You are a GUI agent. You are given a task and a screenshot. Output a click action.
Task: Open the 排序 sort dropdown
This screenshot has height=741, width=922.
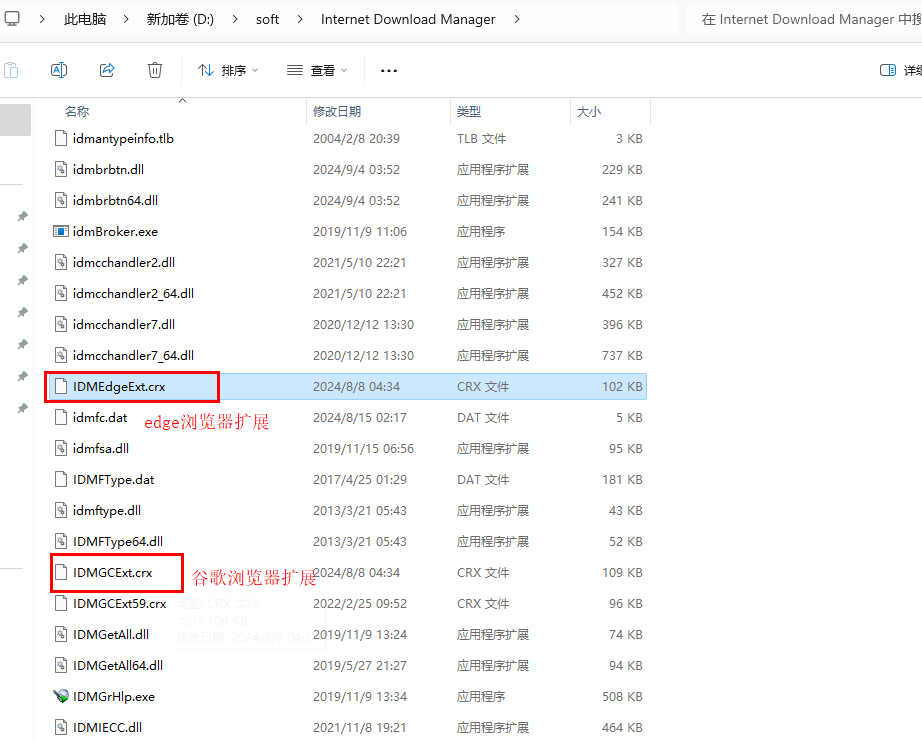coord(228,71)
